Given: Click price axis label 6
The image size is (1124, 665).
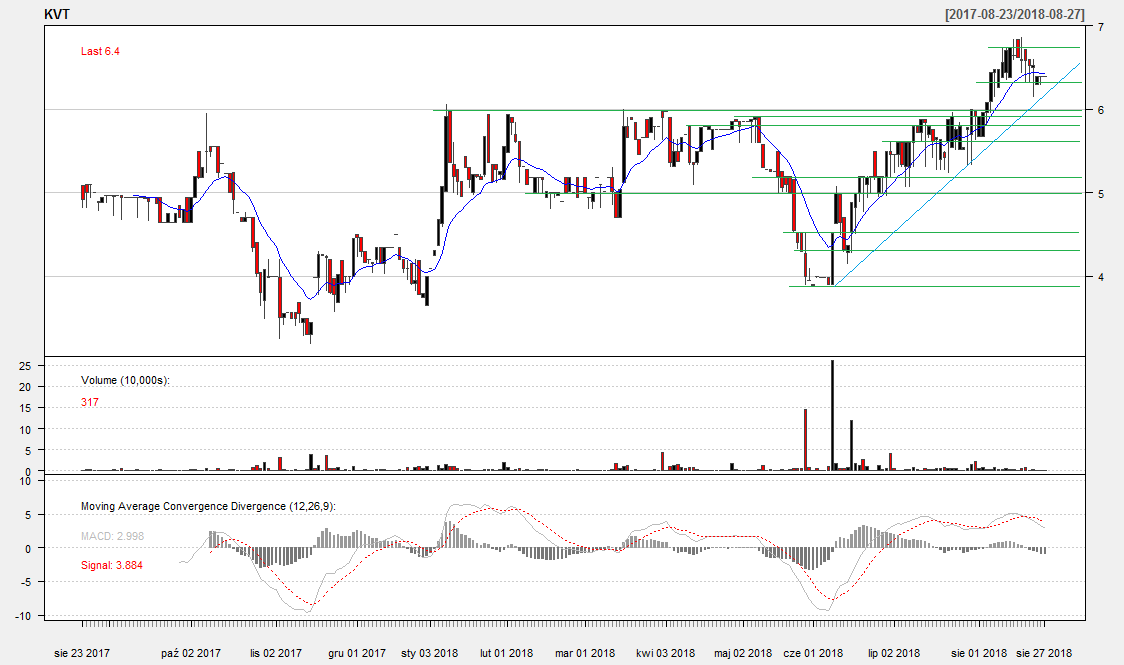Looking at the screenshot, I should pos(1100,110).
